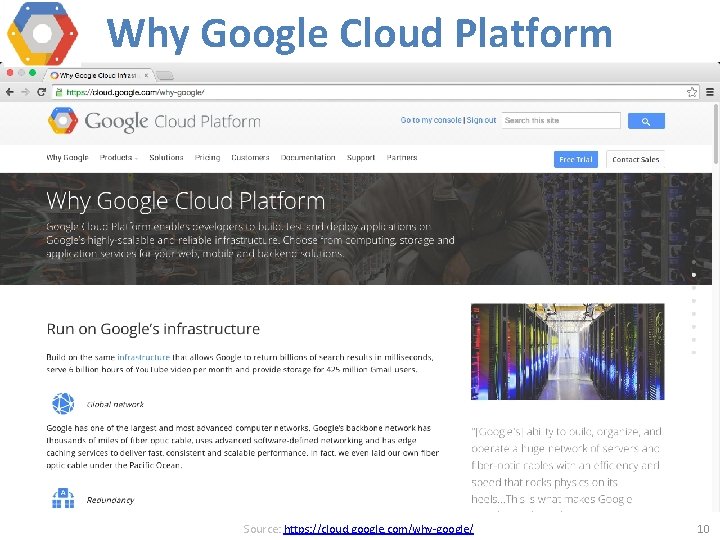Open the Why Google nav item
Screen dimensions: 720x540
pyautogui.click(x=67, y=158)
